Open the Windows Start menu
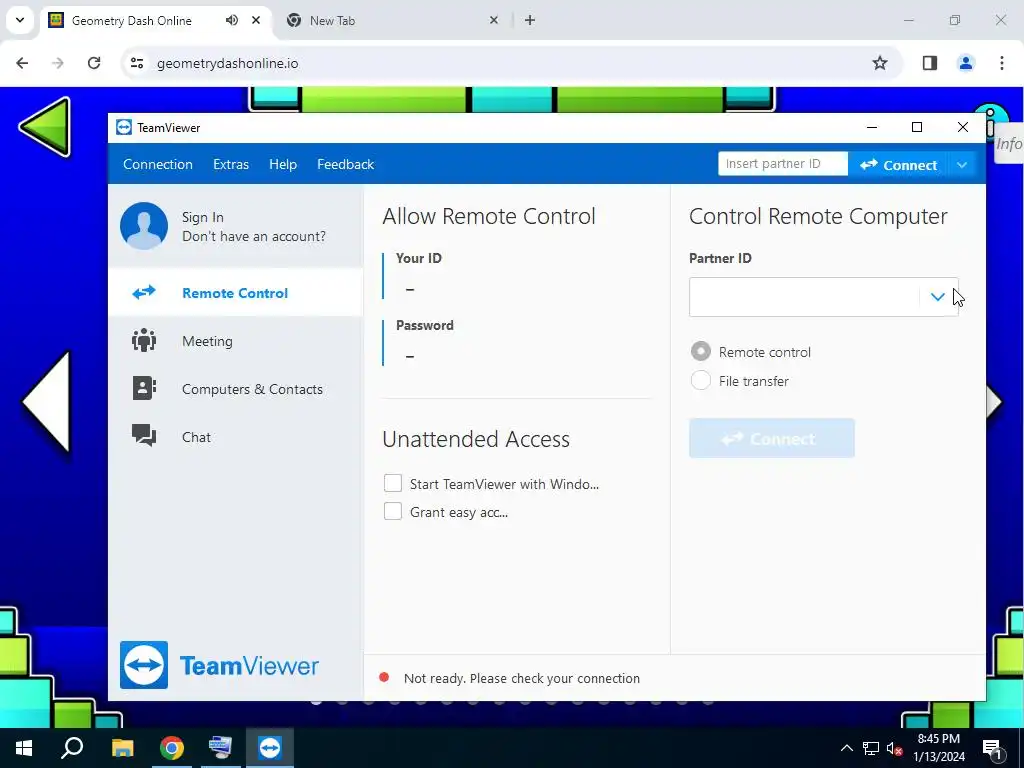1024x768 pixels. tap(24, 748)
